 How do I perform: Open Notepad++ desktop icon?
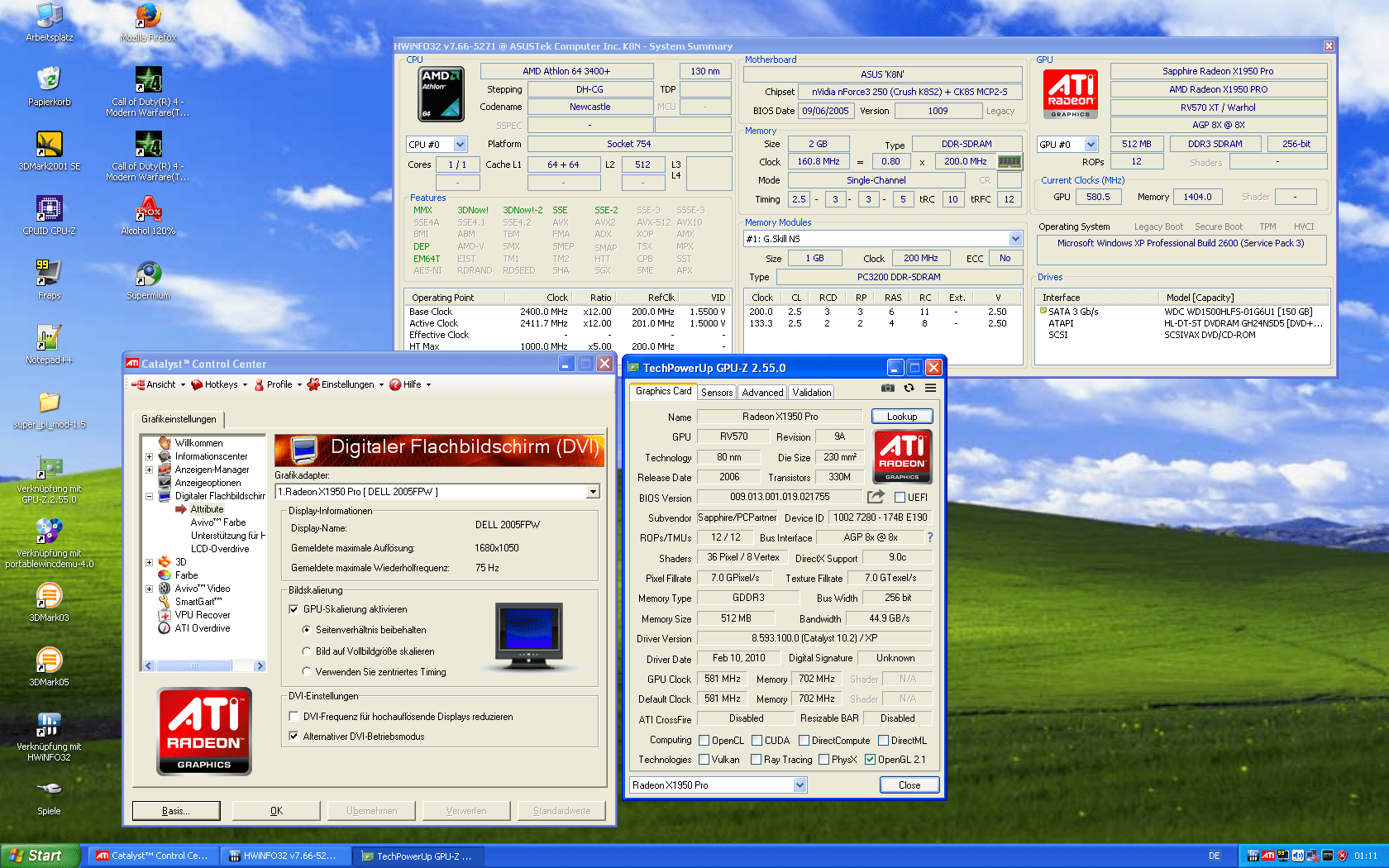pos(50,344)
